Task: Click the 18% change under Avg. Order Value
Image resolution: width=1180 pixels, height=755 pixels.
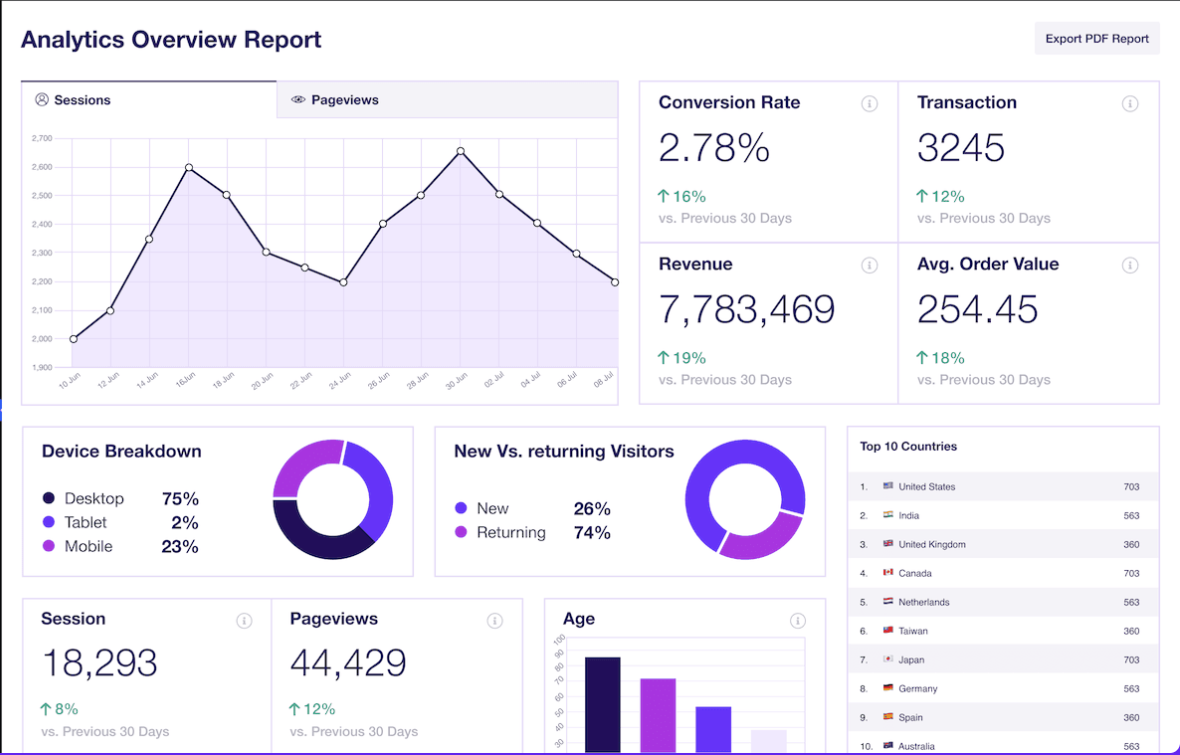Action: pyautogui.click(x=940, y=358)
